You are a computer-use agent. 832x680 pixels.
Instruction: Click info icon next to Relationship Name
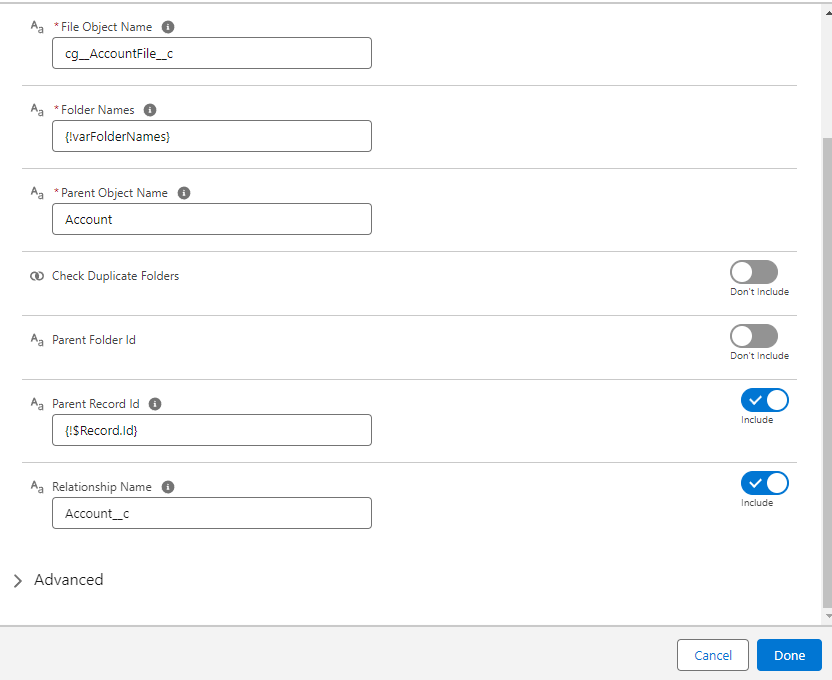pos(168,487)
